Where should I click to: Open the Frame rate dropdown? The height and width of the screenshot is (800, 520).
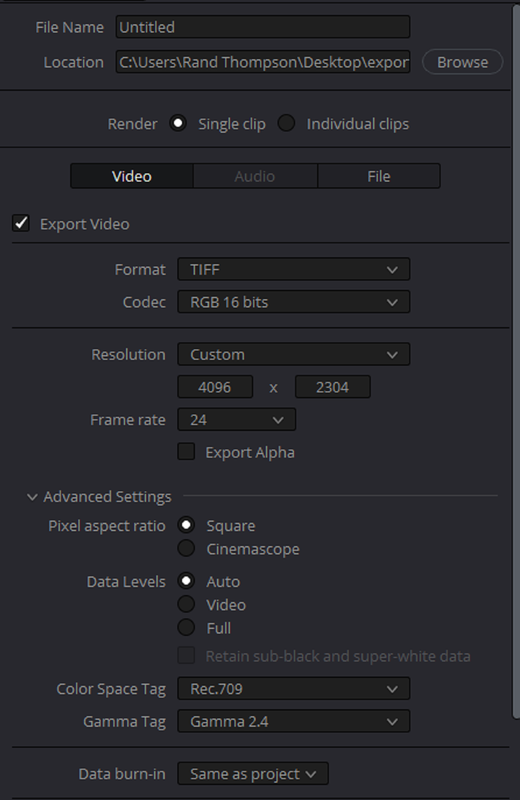pyautogui.click(x=236, y=420)
